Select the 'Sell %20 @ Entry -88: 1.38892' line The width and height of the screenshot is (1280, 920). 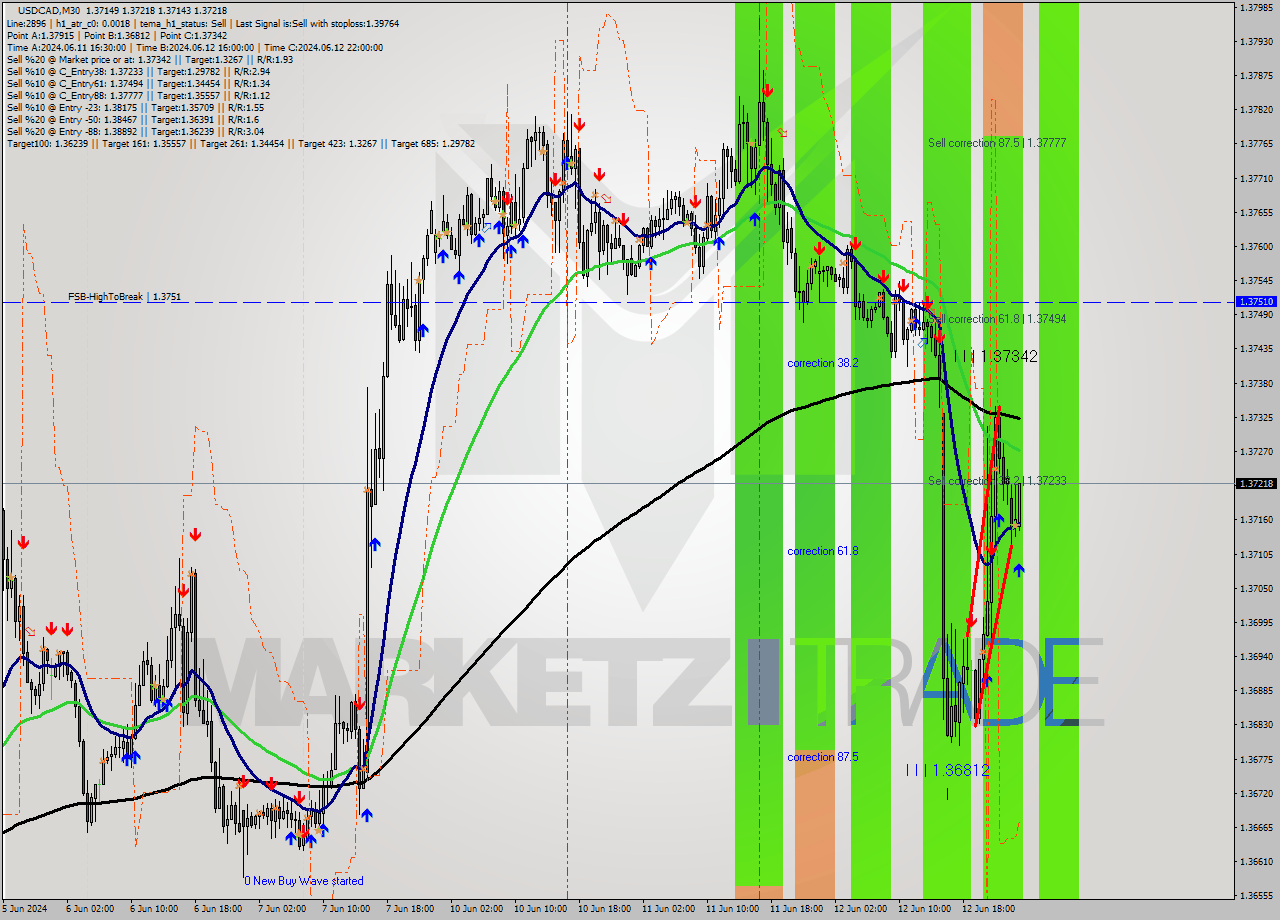point(135,131)
